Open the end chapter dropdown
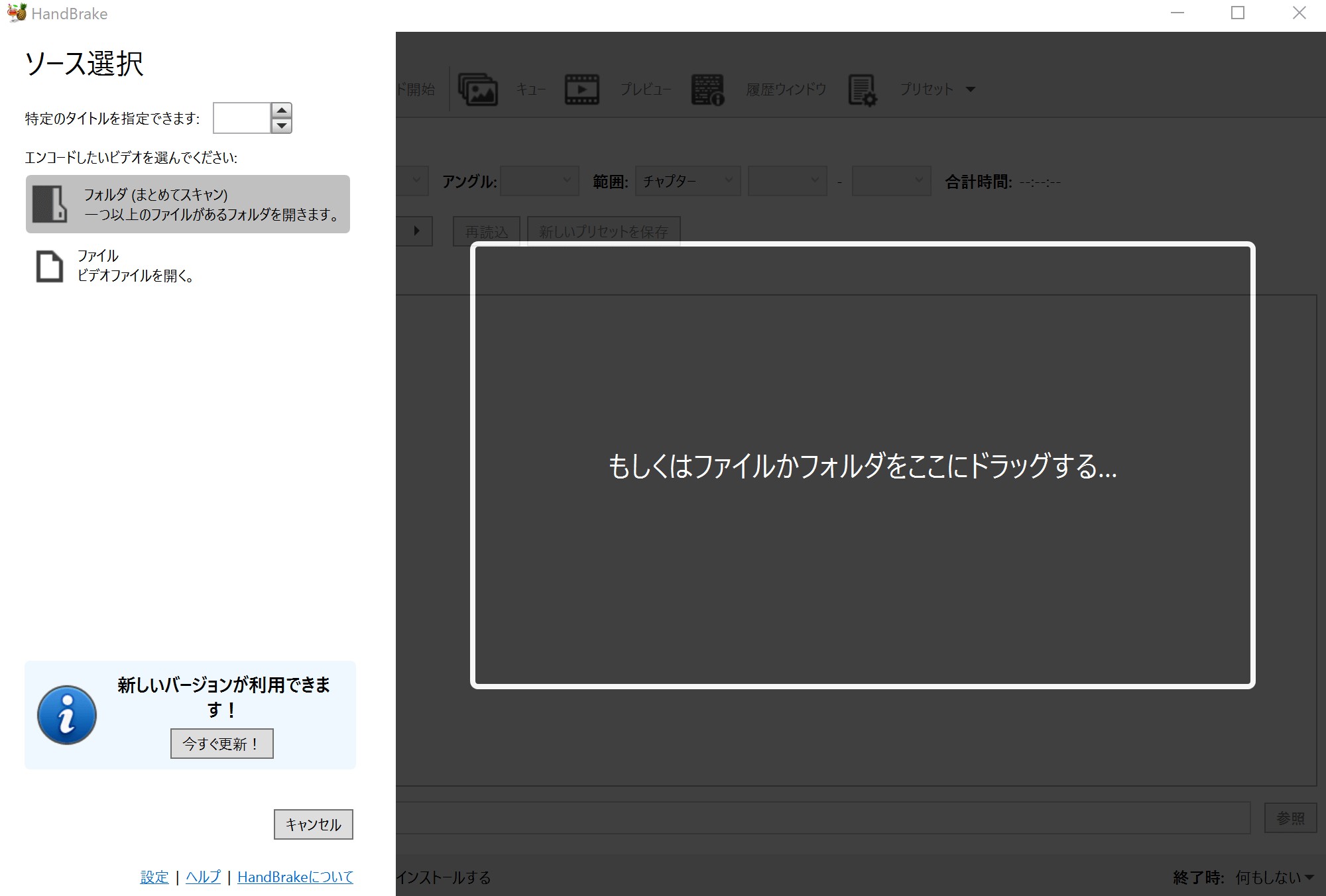Screen dimensions: 1326x896 coord(891,181)
